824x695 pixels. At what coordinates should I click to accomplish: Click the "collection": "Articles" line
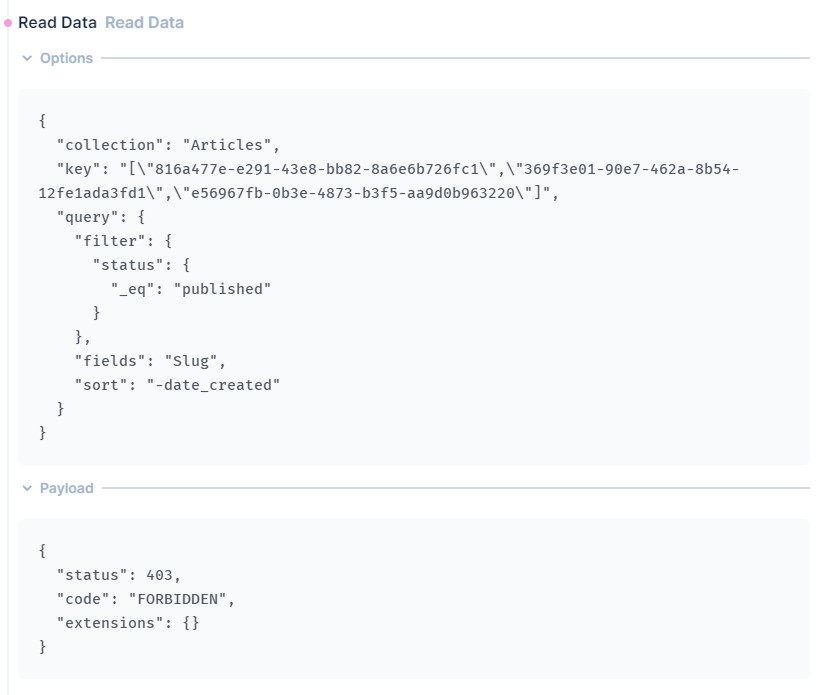coord(168,145)
